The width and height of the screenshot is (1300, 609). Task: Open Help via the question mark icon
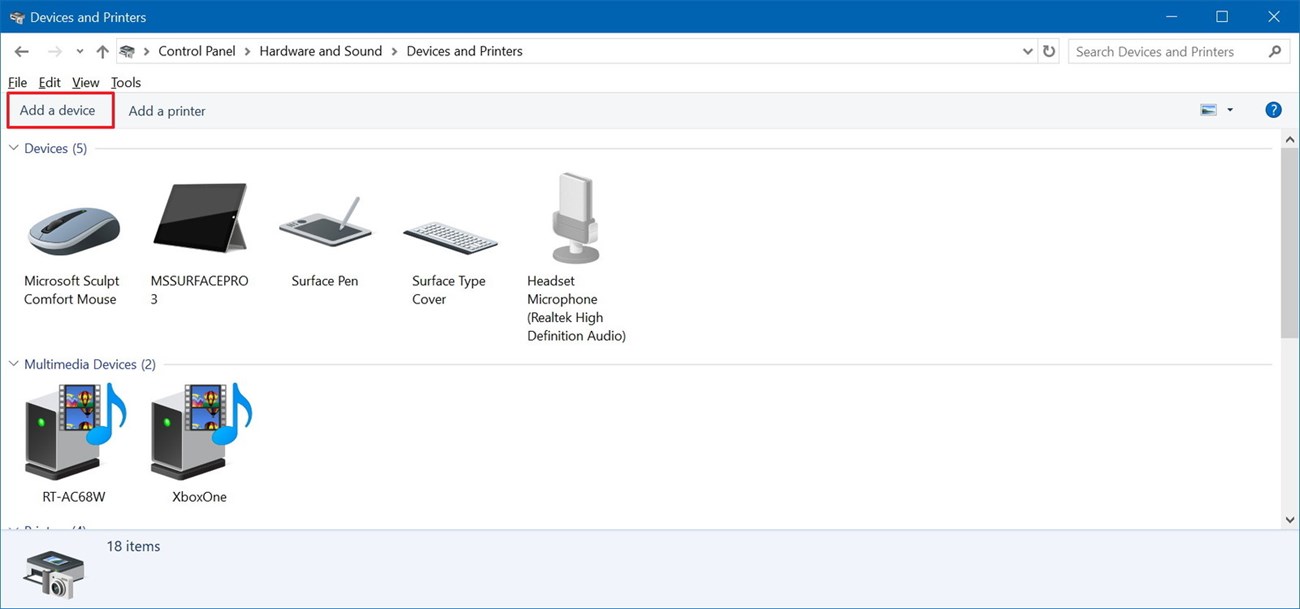(1273, 109)
